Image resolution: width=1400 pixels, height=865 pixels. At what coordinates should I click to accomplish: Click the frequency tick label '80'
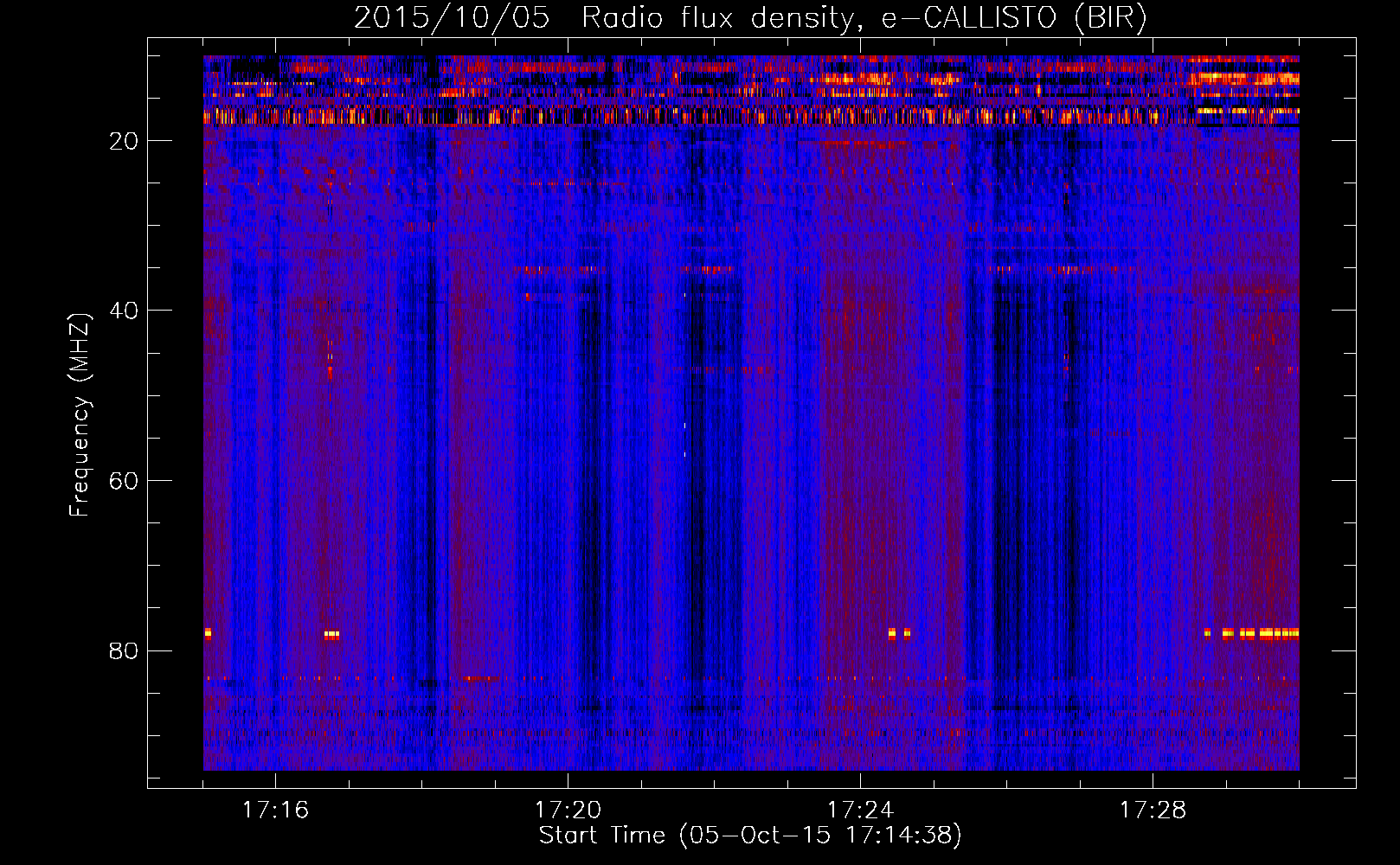(124, 650)
